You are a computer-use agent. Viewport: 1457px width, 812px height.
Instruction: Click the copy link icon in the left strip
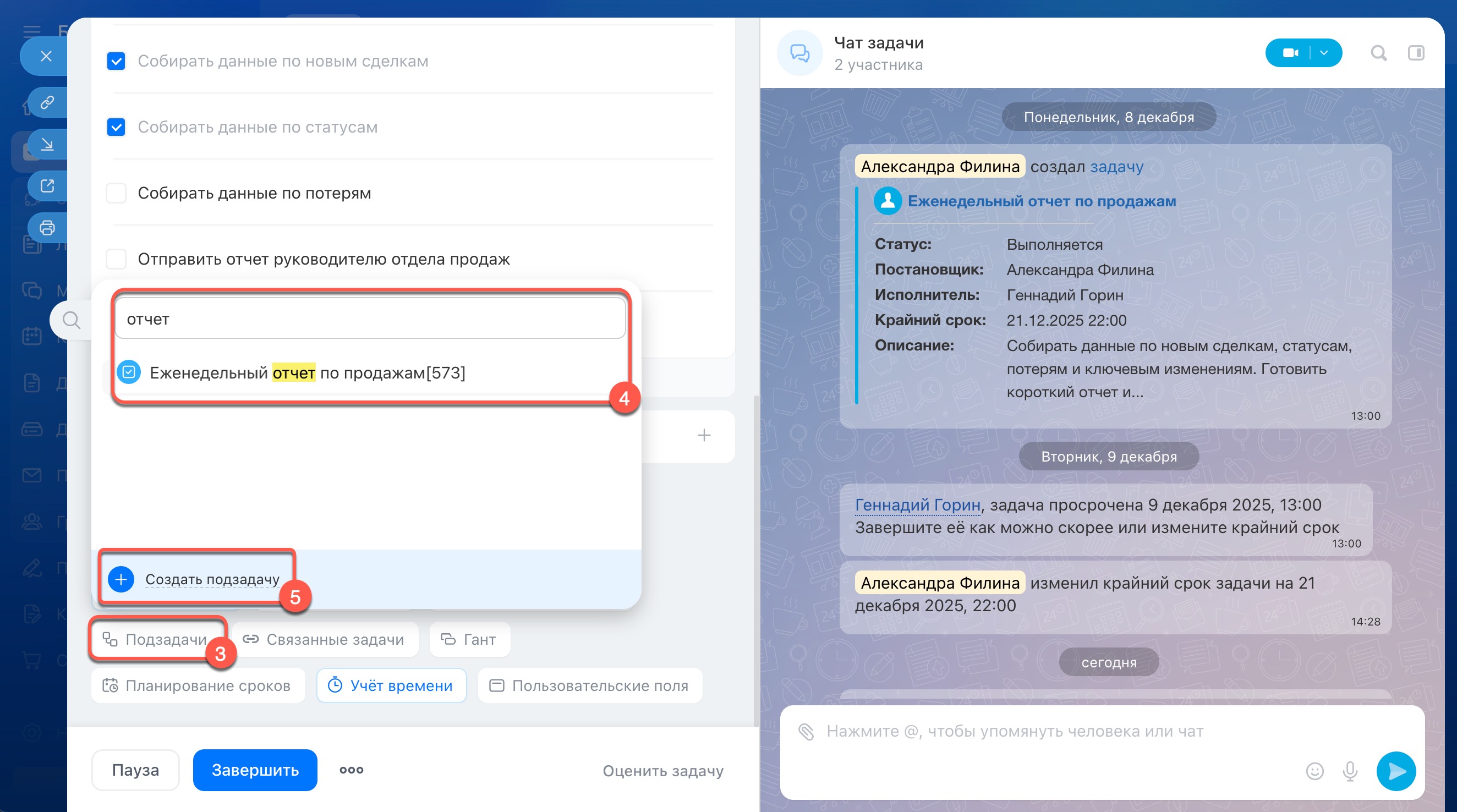pyautogui.click(x=47, y=102)
